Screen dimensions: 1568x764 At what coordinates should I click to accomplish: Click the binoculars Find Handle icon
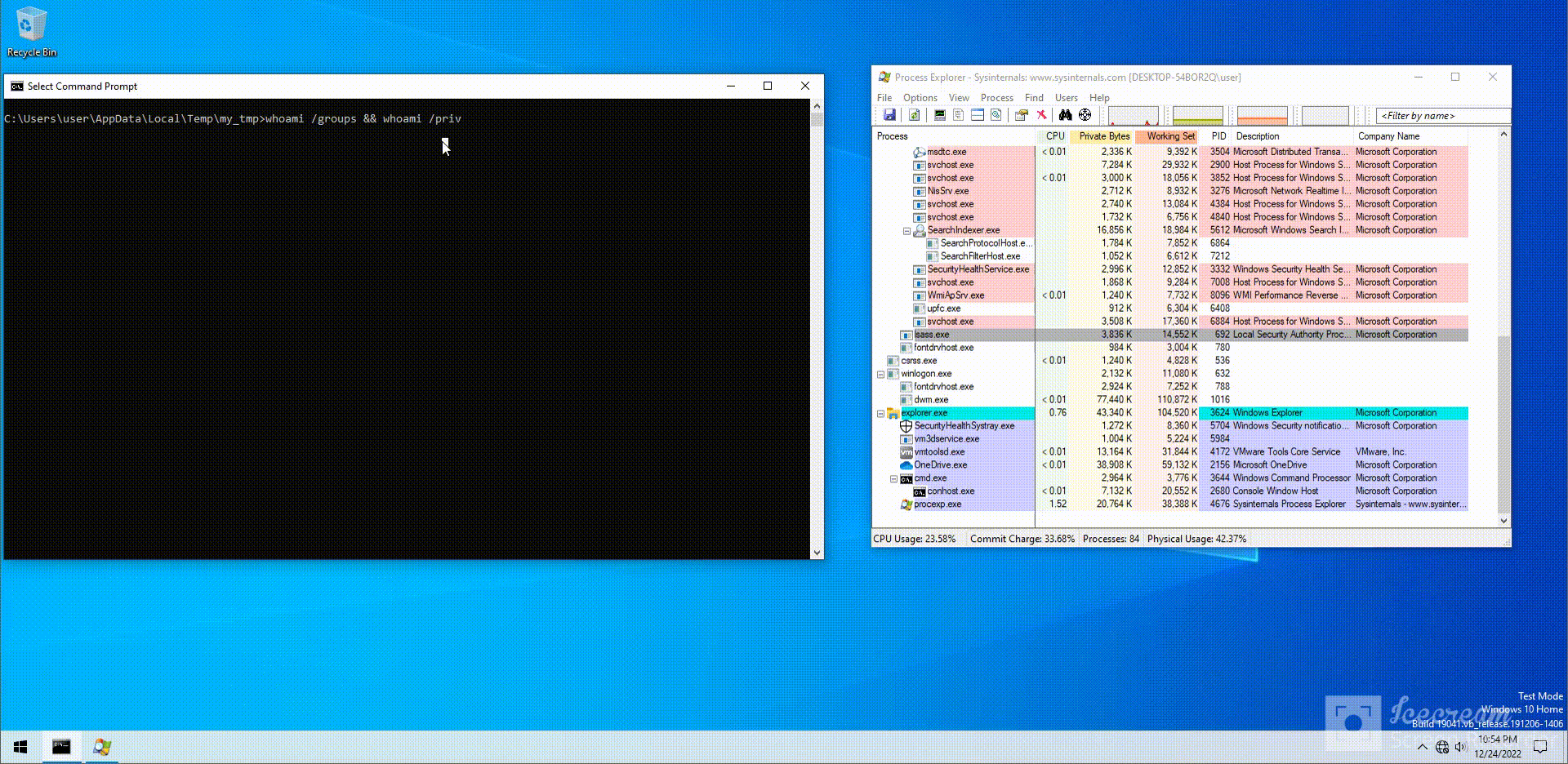point(1065,115)
